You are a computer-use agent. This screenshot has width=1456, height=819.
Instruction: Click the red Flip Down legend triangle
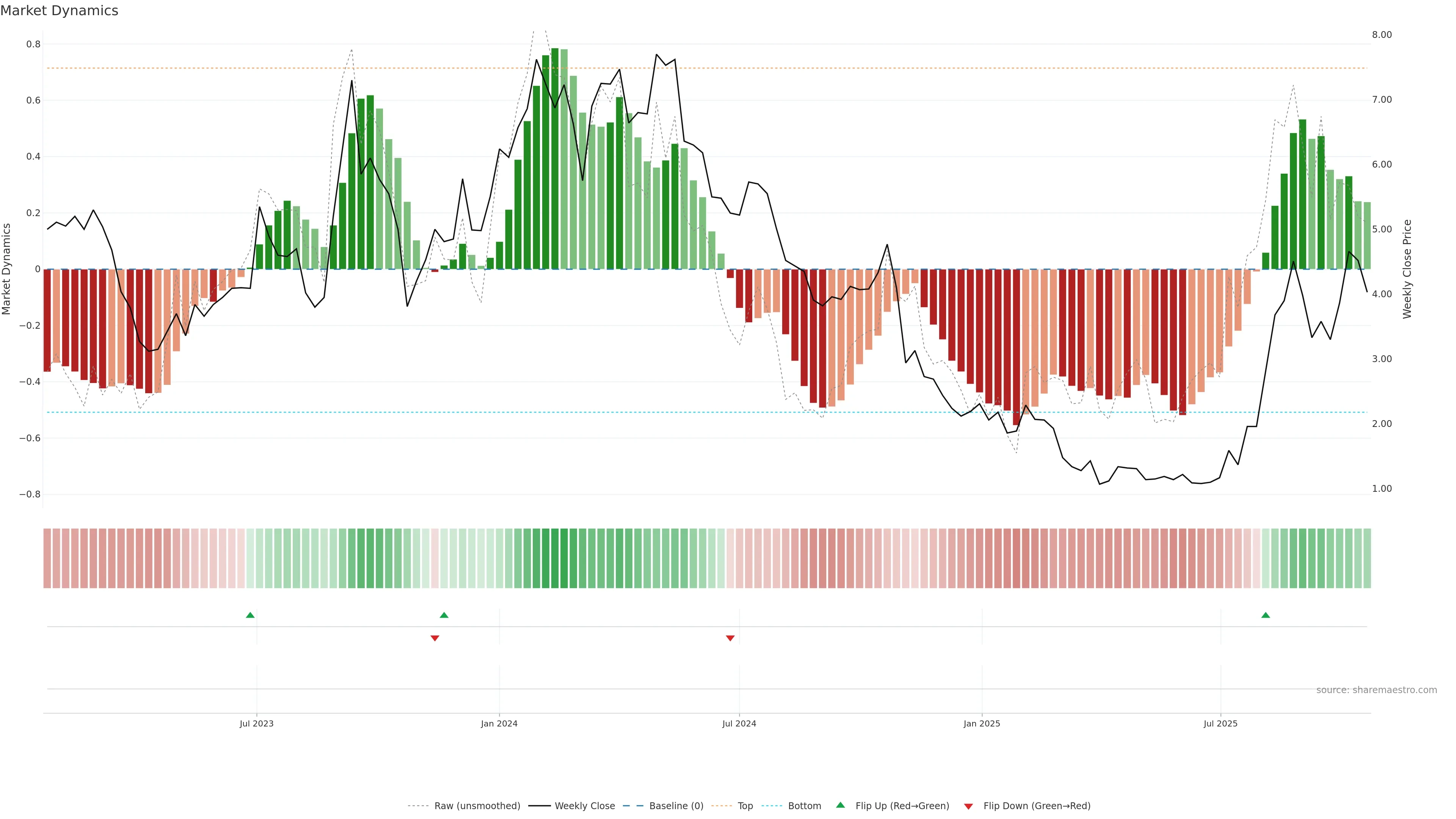click(x=968, y=806)
